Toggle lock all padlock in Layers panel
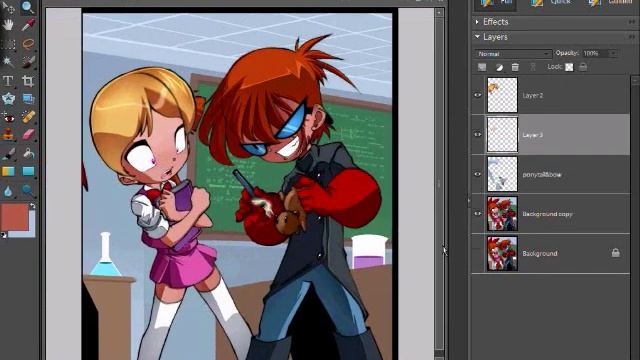The width and height of the screenshot is (640, 360). [x=583, y=67]
